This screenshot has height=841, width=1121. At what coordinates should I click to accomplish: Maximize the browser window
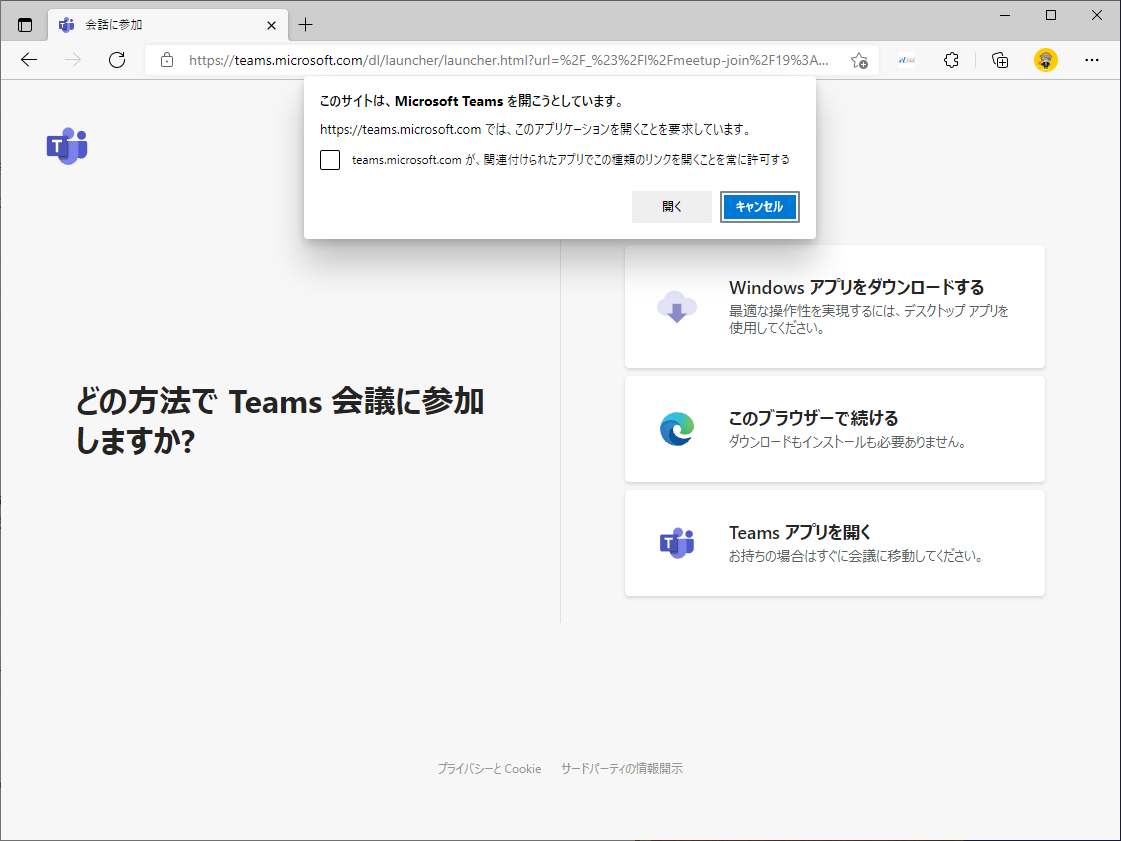point(1051,15)
